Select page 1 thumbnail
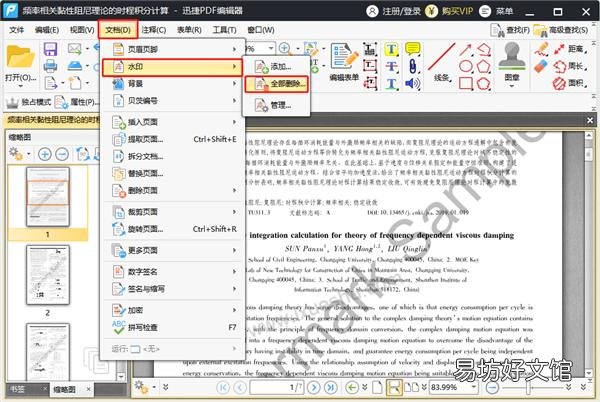This screenshot has width=600, height=402. [x=48, y=197]
